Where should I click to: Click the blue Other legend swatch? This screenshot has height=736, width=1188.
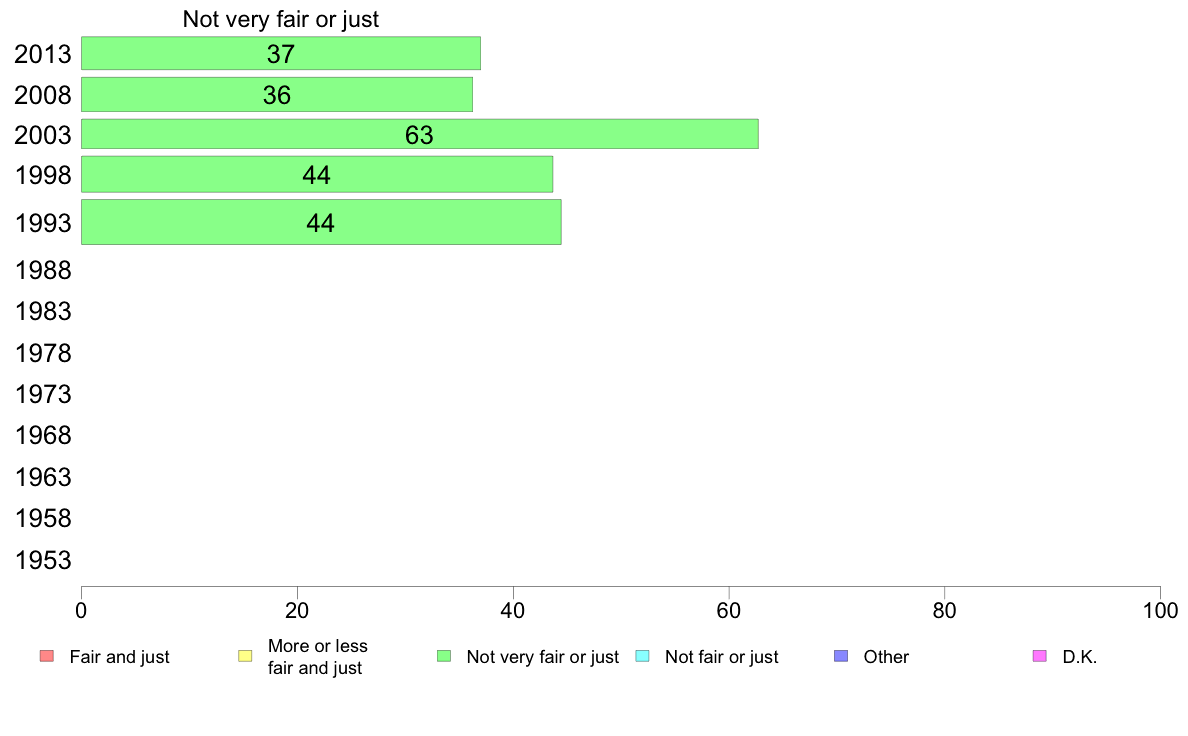click(x=841, y=656)
